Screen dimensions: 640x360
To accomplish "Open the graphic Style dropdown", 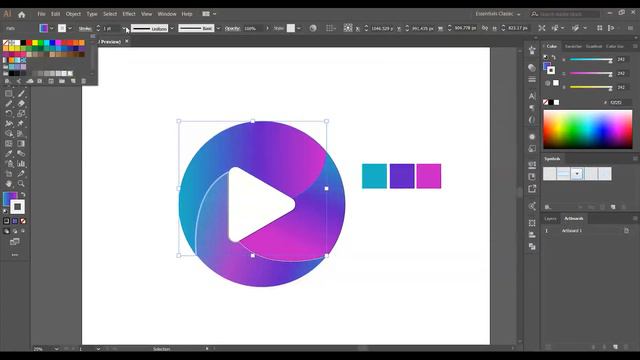I will (299, 28).
